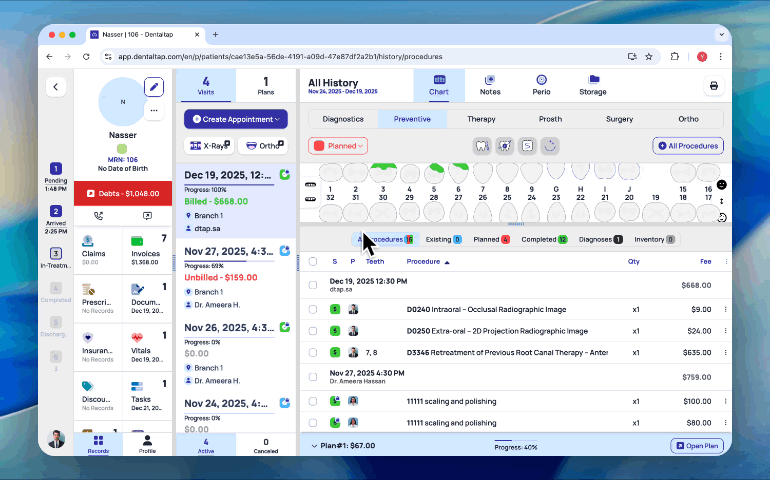Click the Open Plan button
The width and height of the screenshot is (770, 480).
pyautogui.click(x=697, y=446)
